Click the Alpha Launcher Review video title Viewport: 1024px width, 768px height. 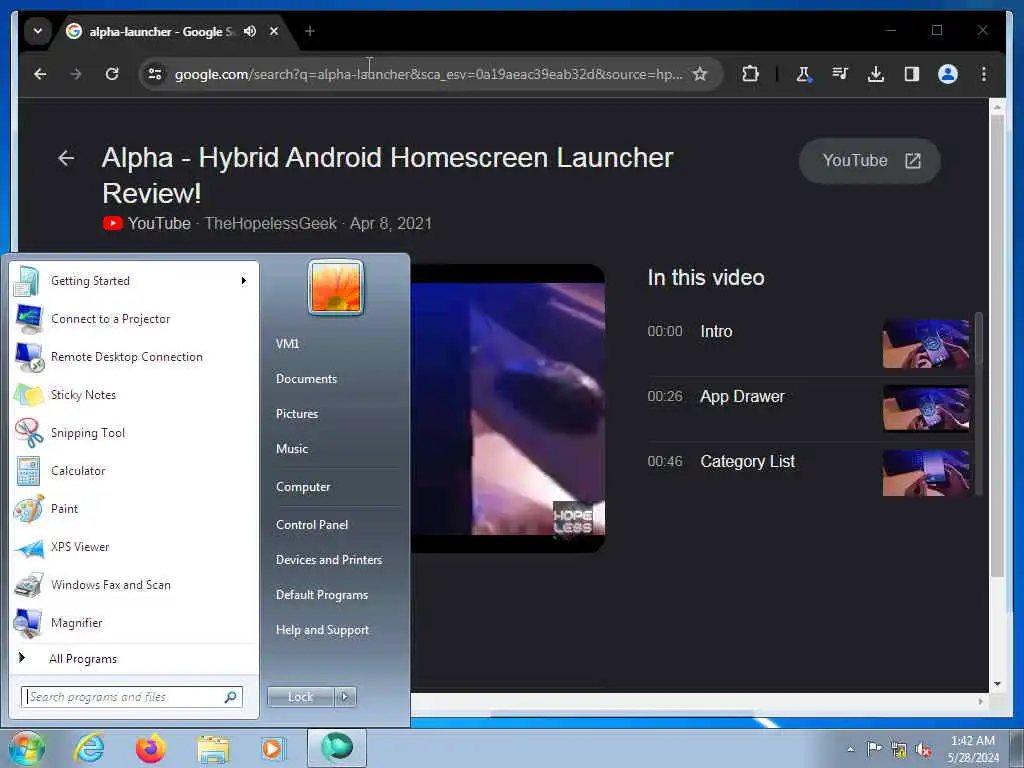point(387,175)
